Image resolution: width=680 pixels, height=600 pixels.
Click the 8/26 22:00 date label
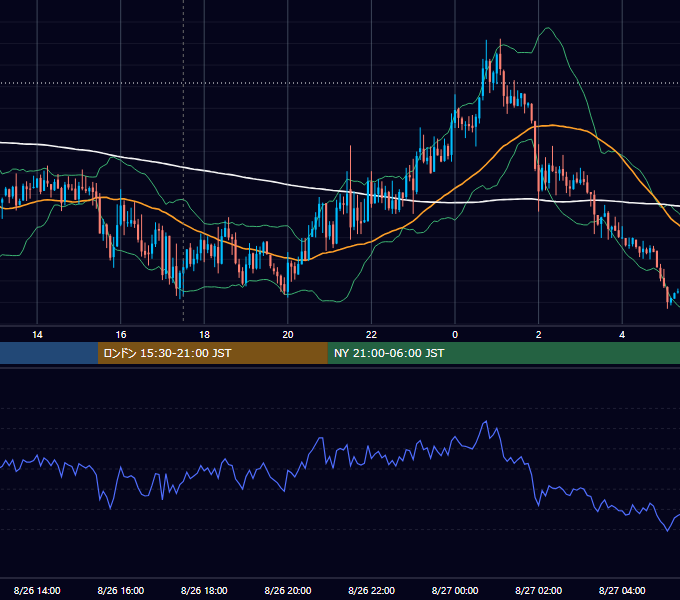click(x=372, y=590)
